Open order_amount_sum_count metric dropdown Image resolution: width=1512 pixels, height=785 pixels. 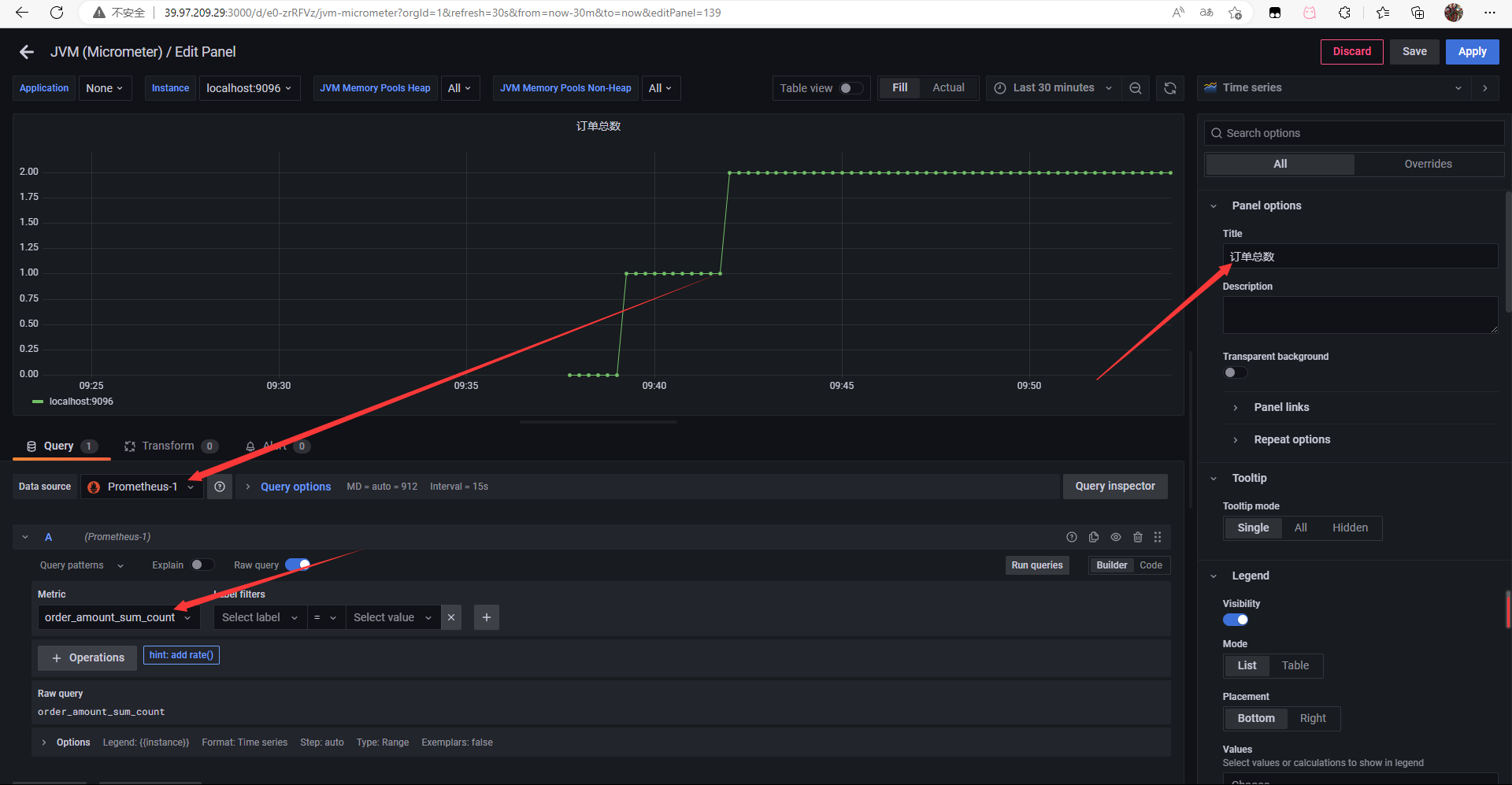coord(118,617)
